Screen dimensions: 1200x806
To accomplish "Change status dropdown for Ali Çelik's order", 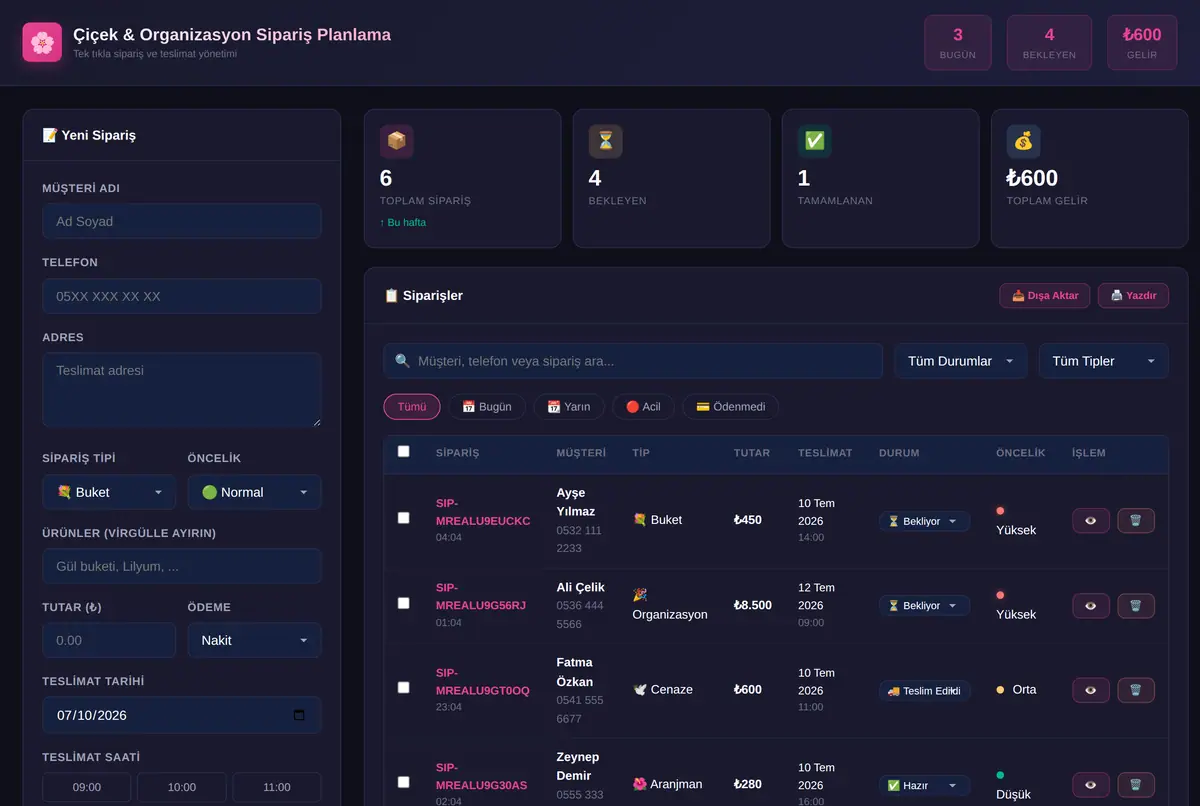I will [924, 606].
